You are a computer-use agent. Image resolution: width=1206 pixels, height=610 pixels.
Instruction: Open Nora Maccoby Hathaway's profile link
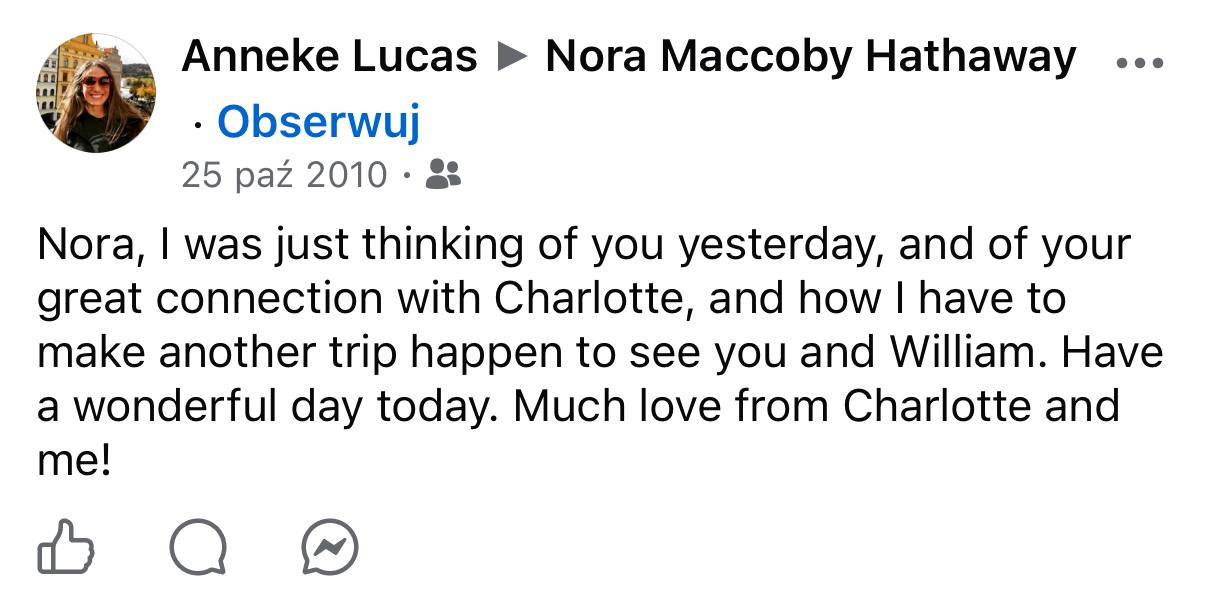point(810,57)
